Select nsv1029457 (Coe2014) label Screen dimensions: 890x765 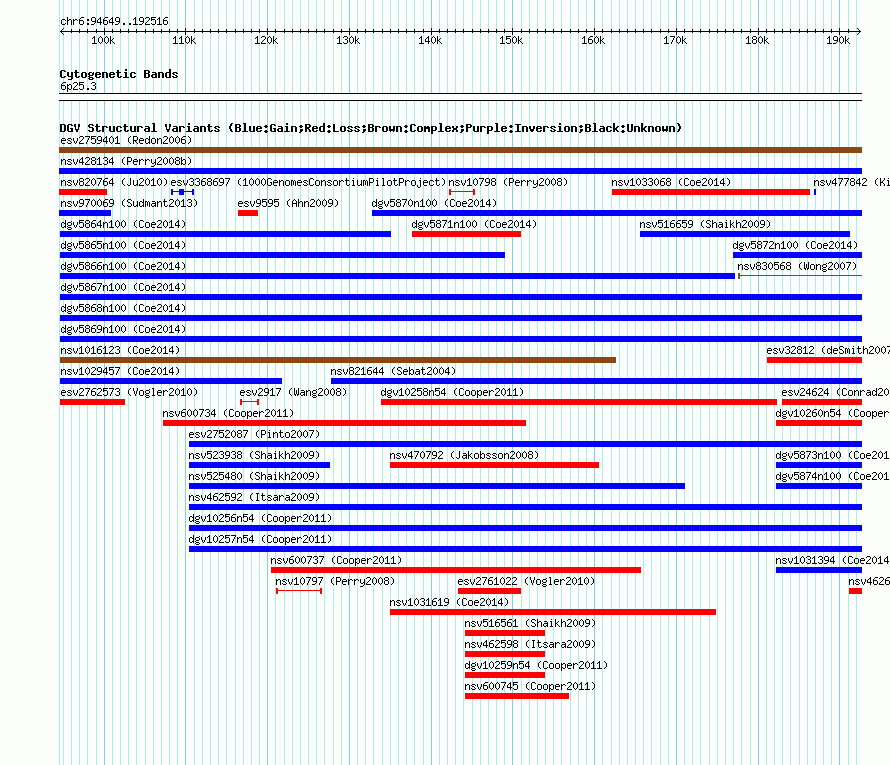point(120,371)
